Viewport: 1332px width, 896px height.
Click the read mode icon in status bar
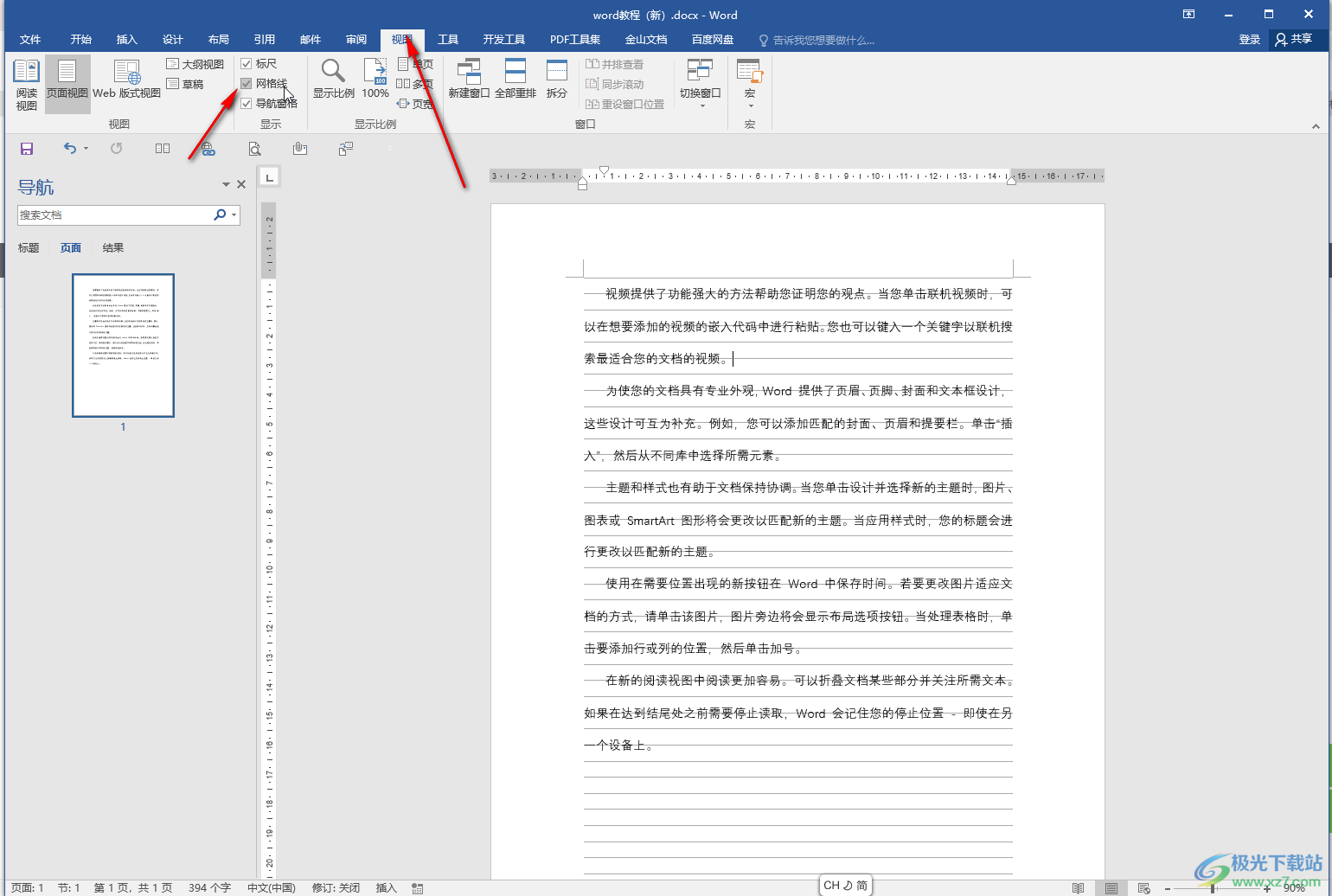tap(1078, 888)
